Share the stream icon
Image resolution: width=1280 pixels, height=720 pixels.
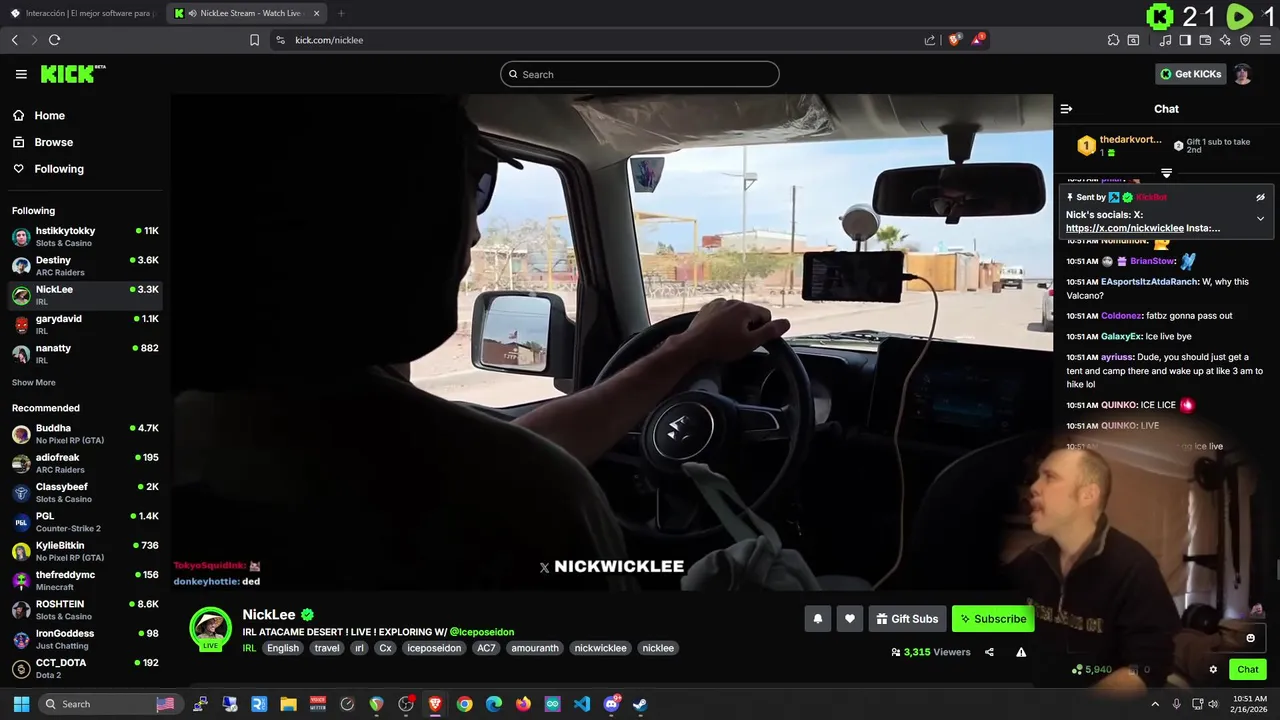[989, 652]
